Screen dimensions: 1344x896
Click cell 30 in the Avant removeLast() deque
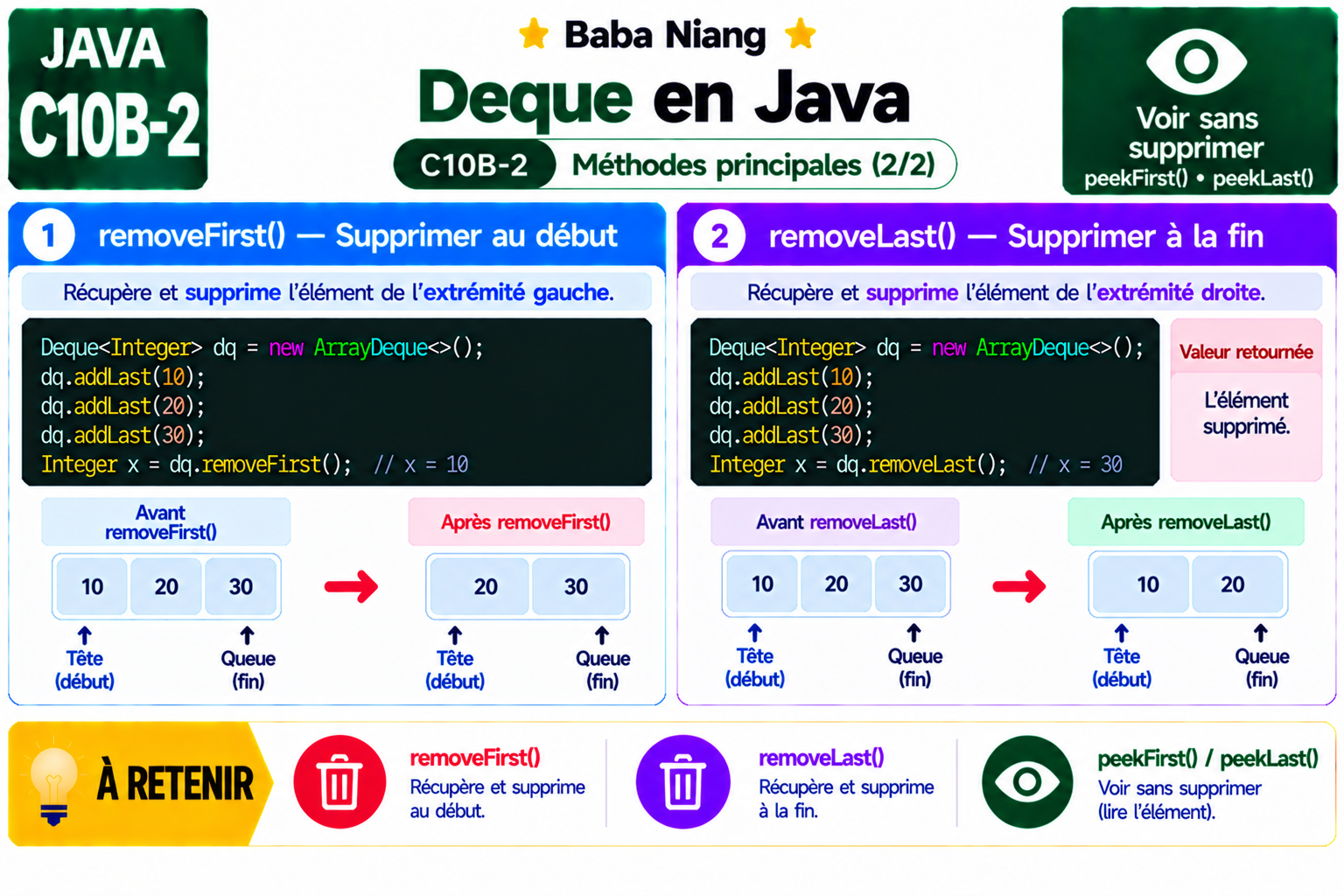[910, 584]
